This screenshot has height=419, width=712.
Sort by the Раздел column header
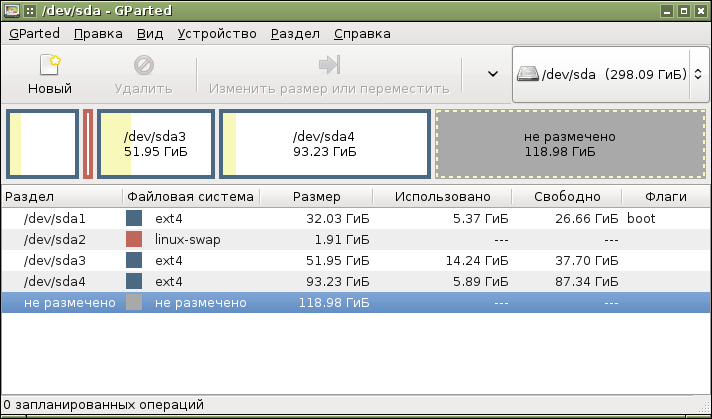tap(62, 197)
